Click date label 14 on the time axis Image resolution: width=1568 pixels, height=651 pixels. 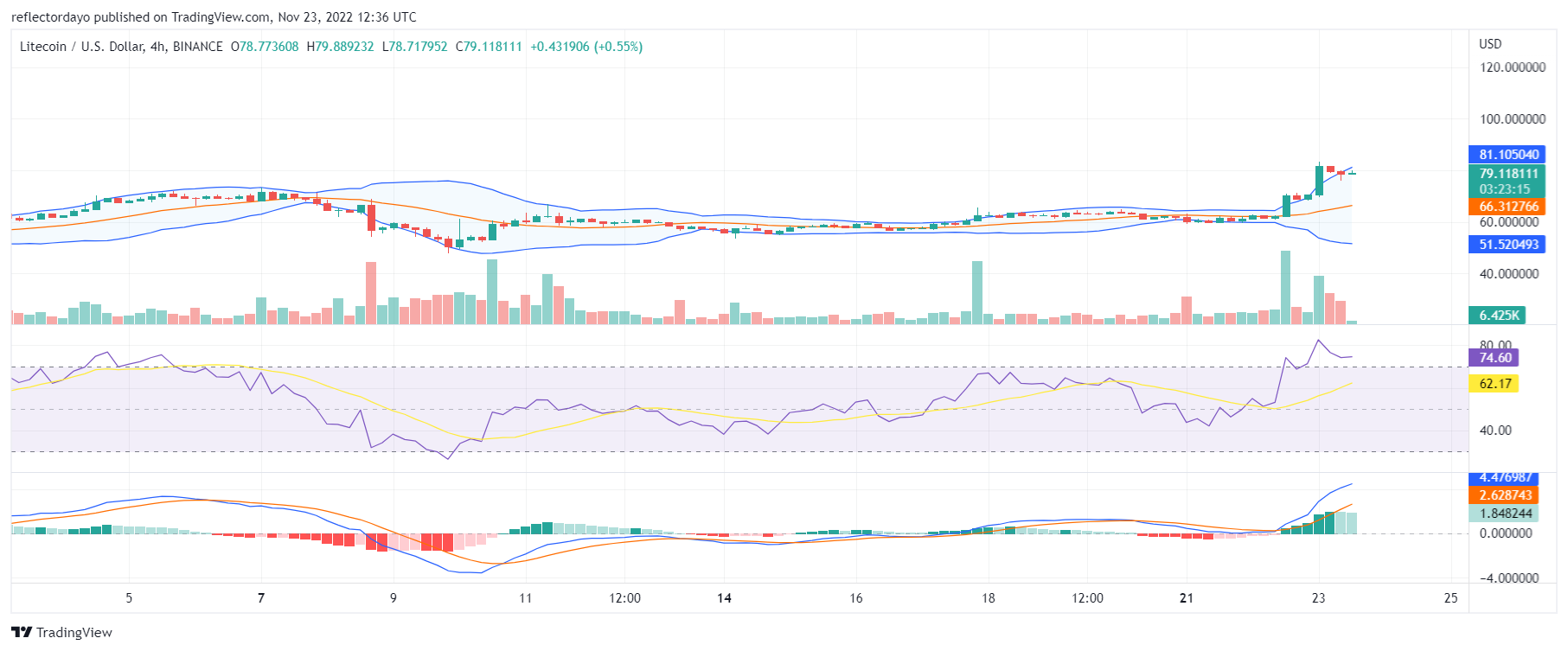click(724, 598)
